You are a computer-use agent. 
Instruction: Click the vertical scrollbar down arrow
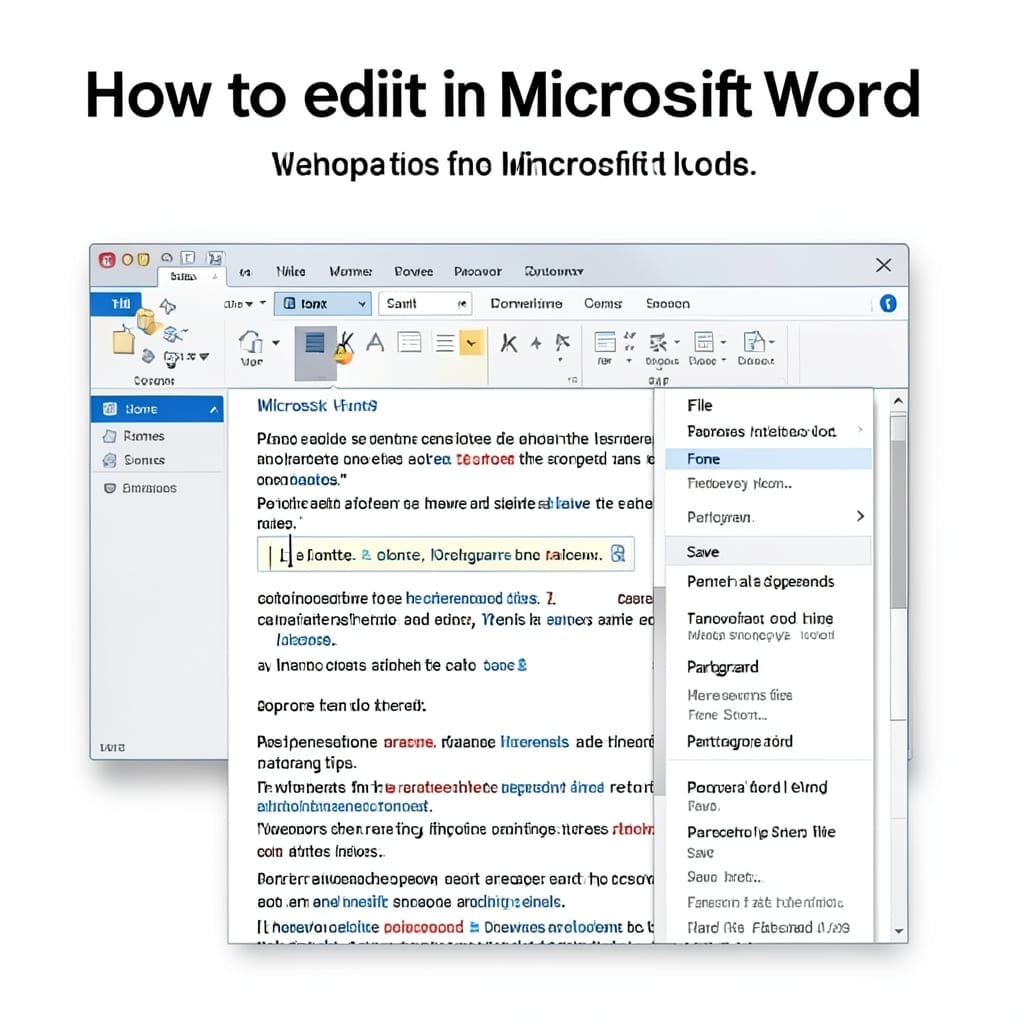(899, 931)
